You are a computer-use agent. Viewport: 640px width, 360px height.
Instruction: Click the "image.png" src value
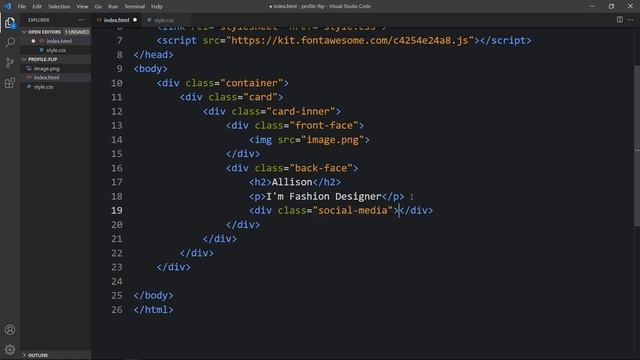pyautogui.click(x=332, y=140)
